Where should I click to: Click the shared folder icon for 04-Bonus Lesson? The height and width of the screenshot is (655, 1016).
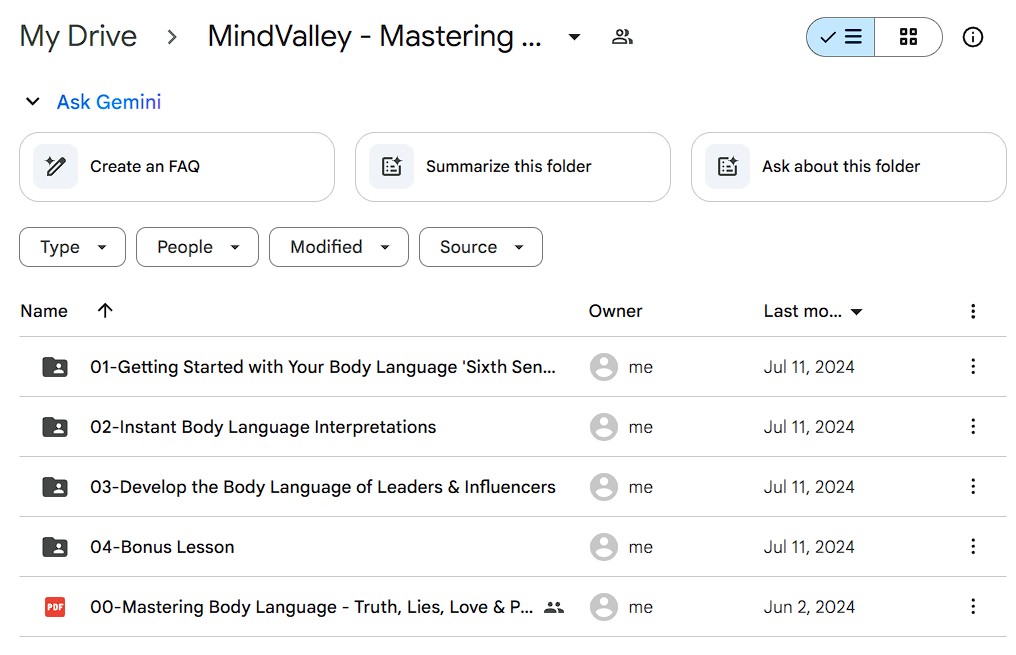(55, 547)
